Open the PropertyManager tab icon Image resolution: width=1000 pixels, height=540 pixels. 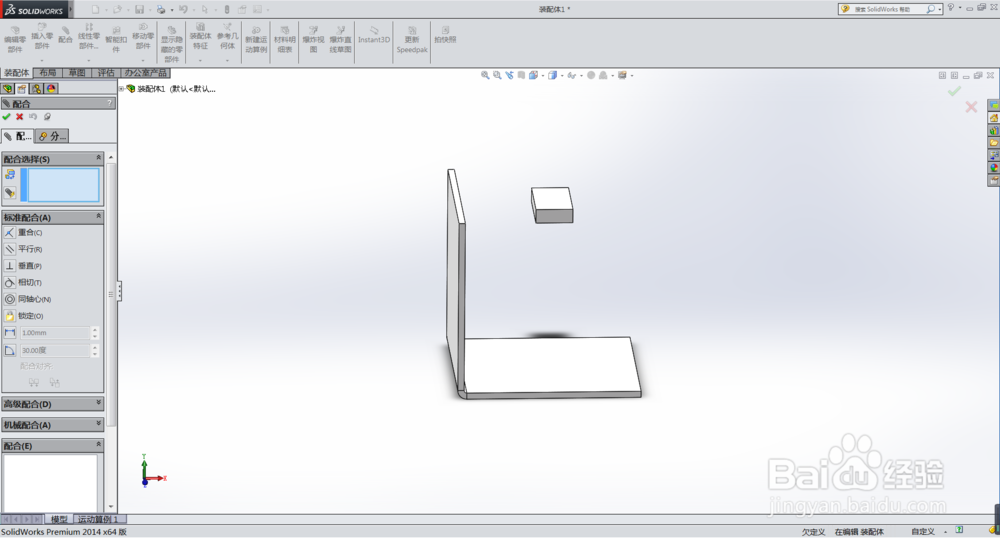point(22,89)
